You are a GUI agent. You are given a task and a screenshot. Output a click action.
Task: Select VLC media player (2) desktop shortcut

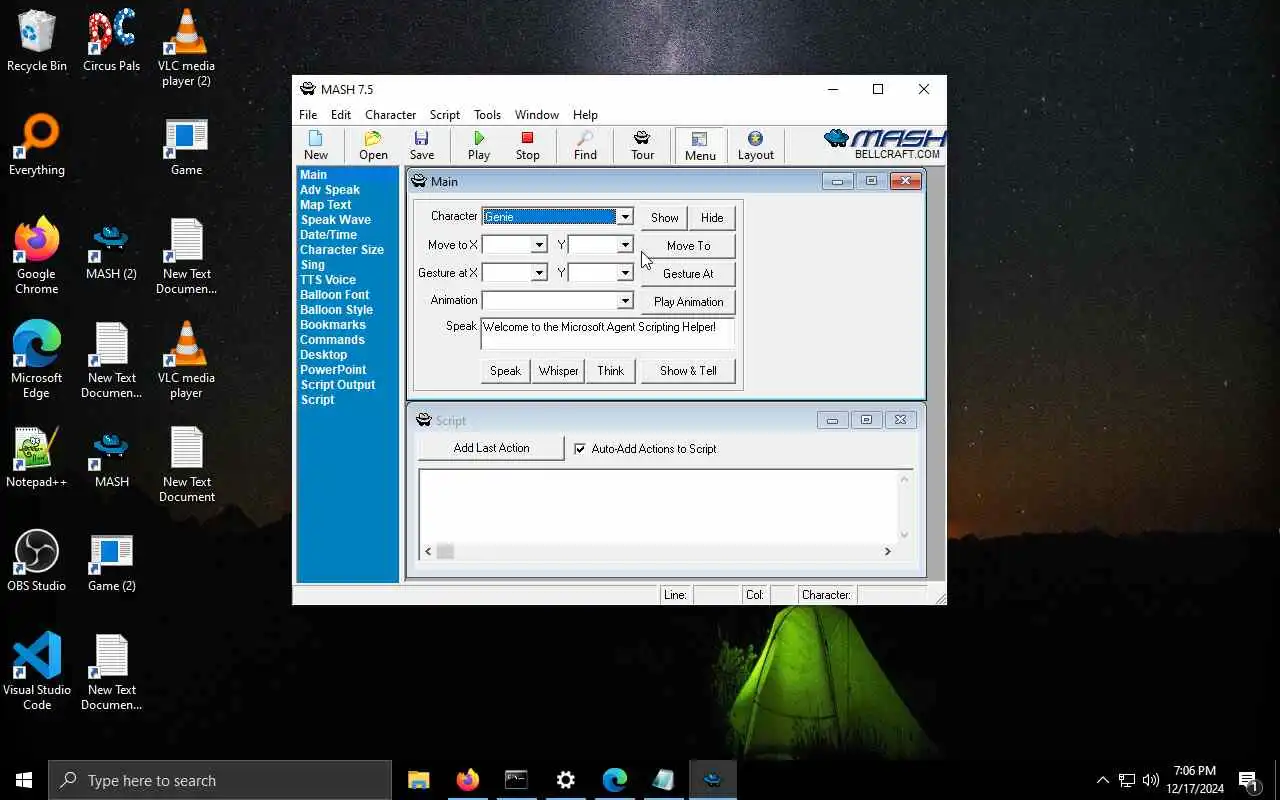coord(186,48)
